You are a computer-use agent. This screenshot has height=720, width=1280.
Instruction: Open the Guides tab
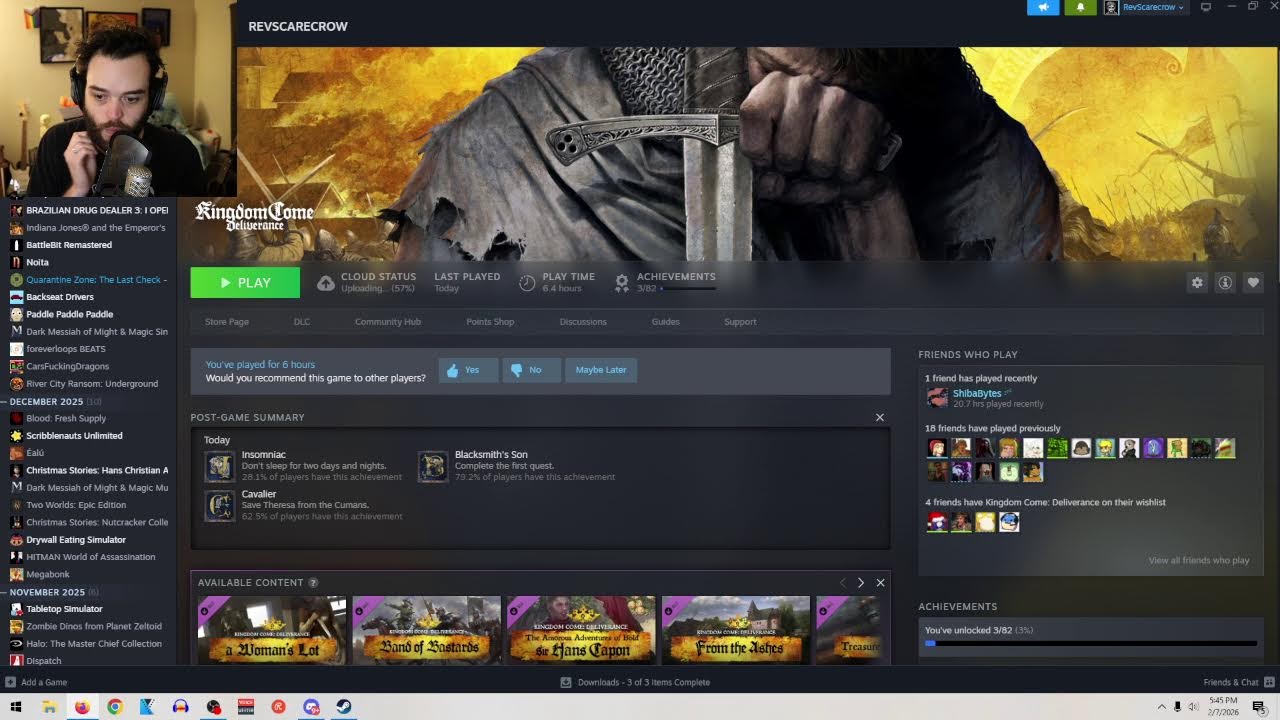(x=666, y=322)
